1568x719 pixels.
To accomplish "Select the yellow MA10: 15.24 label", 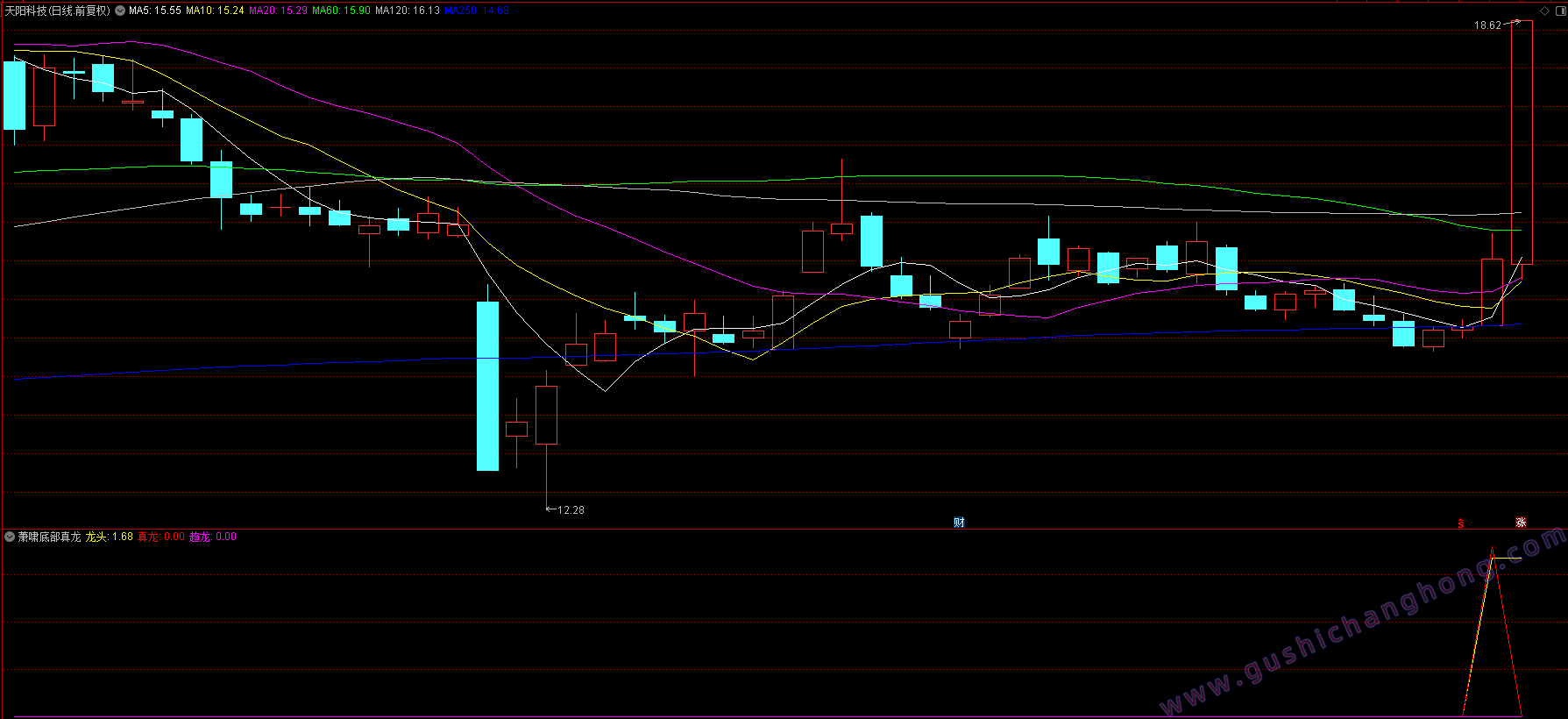I will [215, 11].
